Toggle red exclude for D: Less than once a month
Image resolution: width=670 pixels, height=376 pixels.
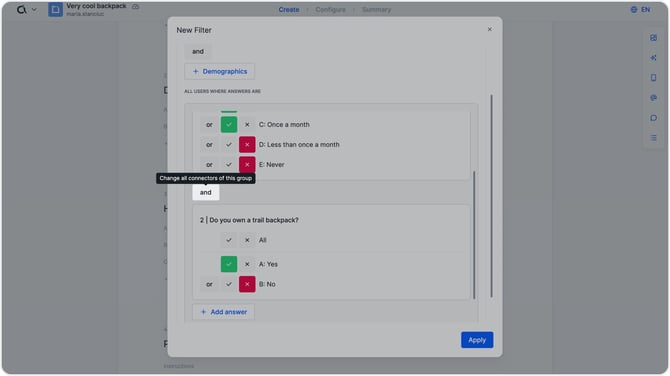tap(247, 145)
